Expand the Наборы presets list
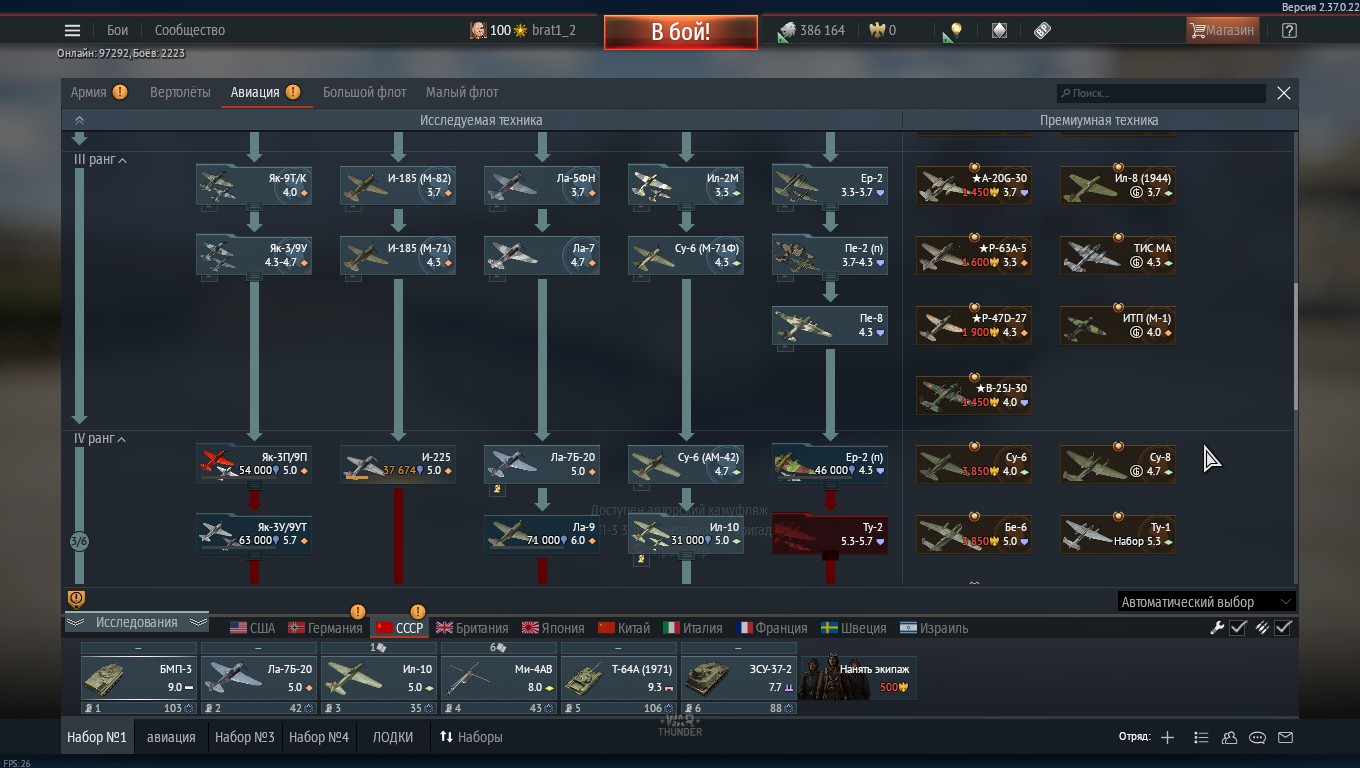Viewport: 1360px width, 768px height. point(471,737)
